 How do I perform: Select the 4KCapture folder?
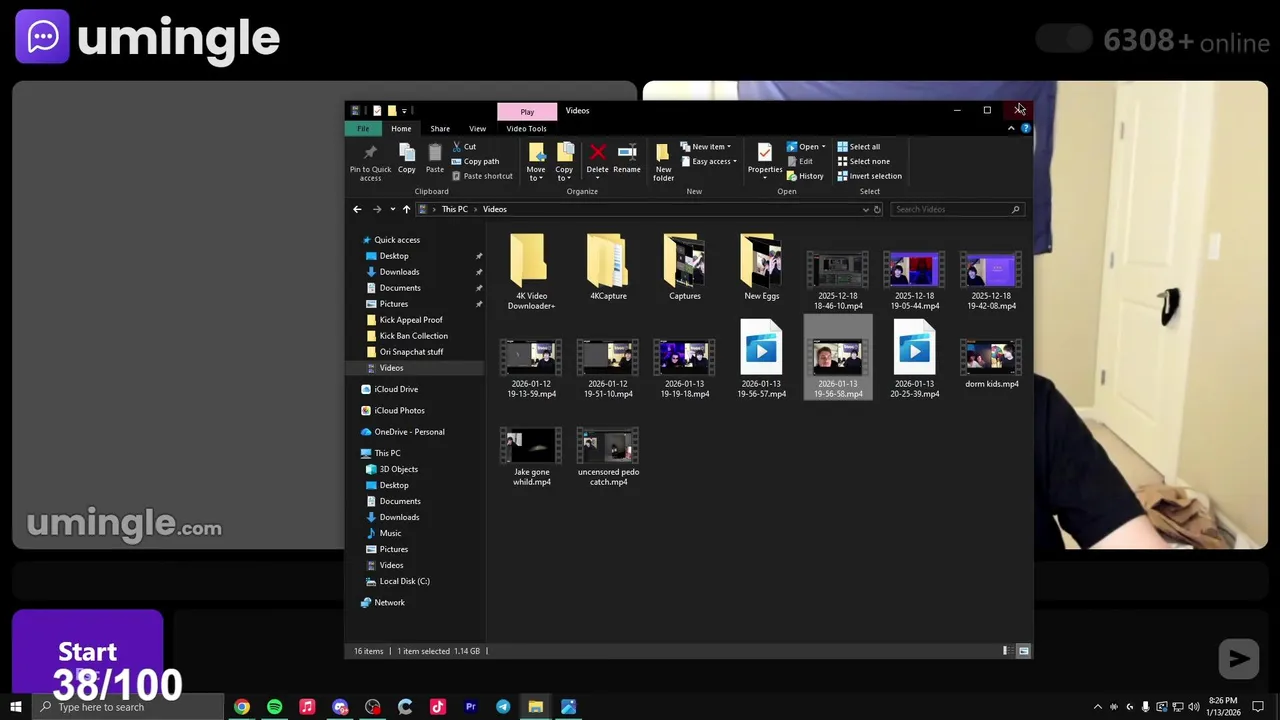click(x=607, y=261)
